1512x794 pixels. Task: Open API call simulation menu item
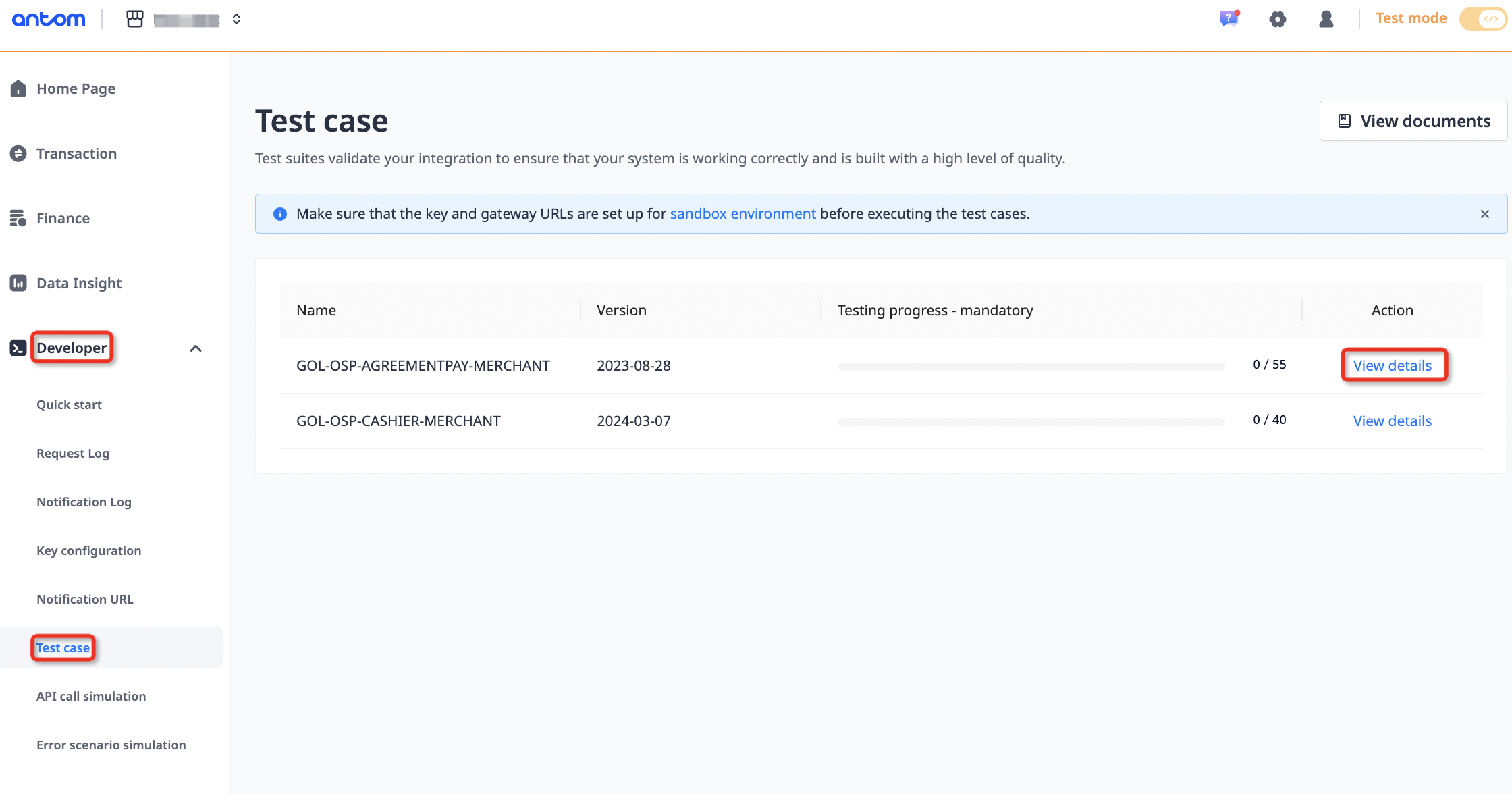[91, 696]
